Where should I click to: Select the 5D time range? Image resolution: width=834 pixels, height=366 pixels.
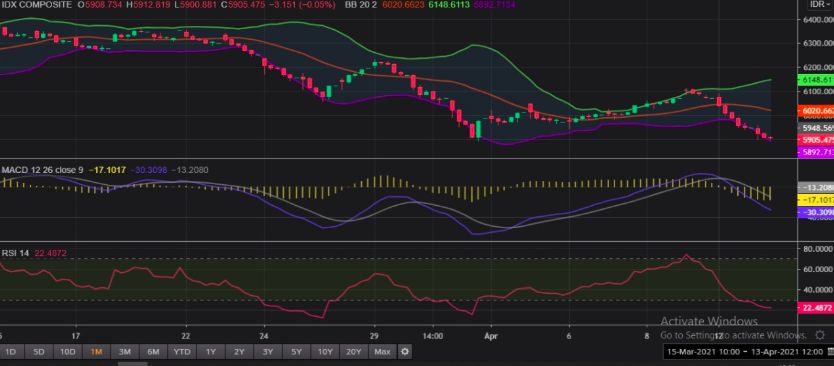39,352
